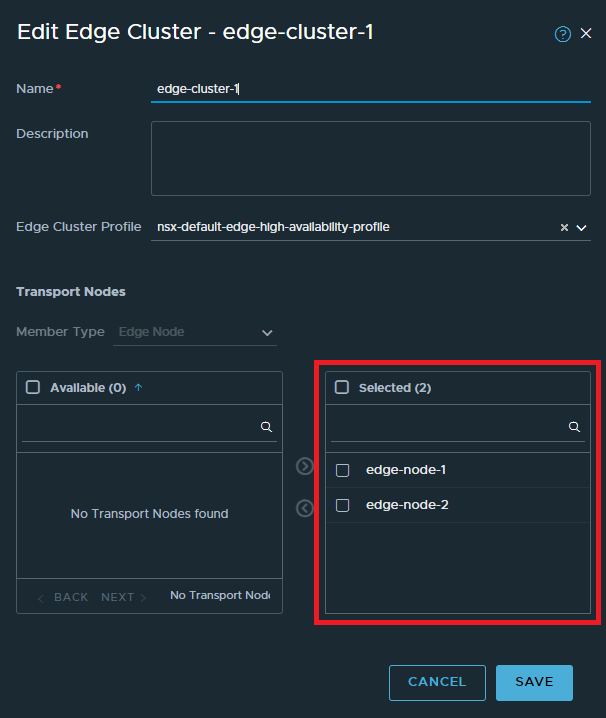Click the Cancel button

pyautogui.click(x=437, y=682)
